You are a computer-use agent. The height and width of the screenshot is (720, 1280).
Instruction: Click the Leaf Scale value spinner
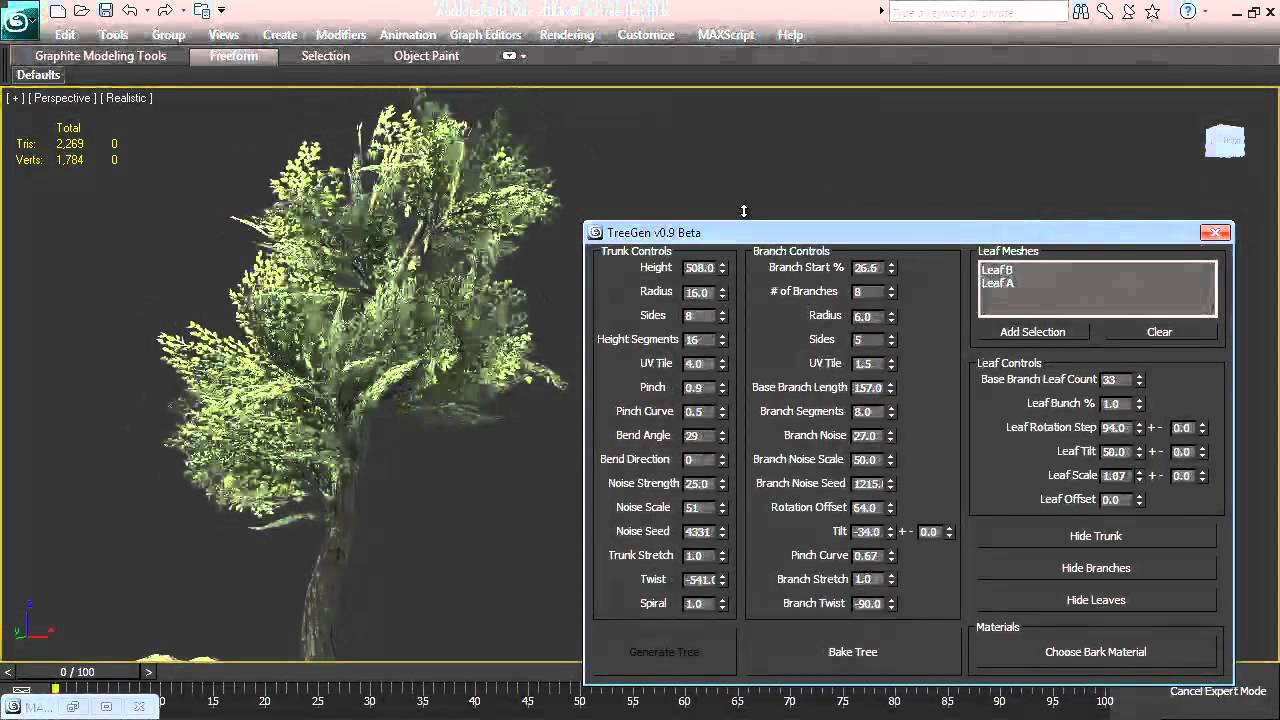point(1139,476)
